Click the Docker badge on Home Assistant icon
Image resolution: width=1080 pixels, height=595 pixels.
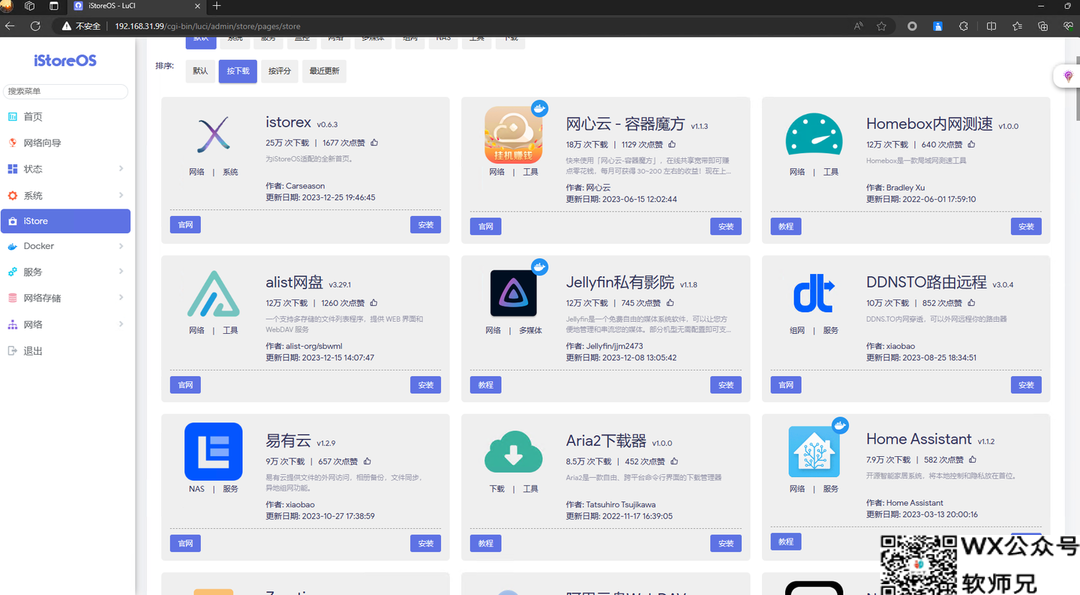pos(840,425)
